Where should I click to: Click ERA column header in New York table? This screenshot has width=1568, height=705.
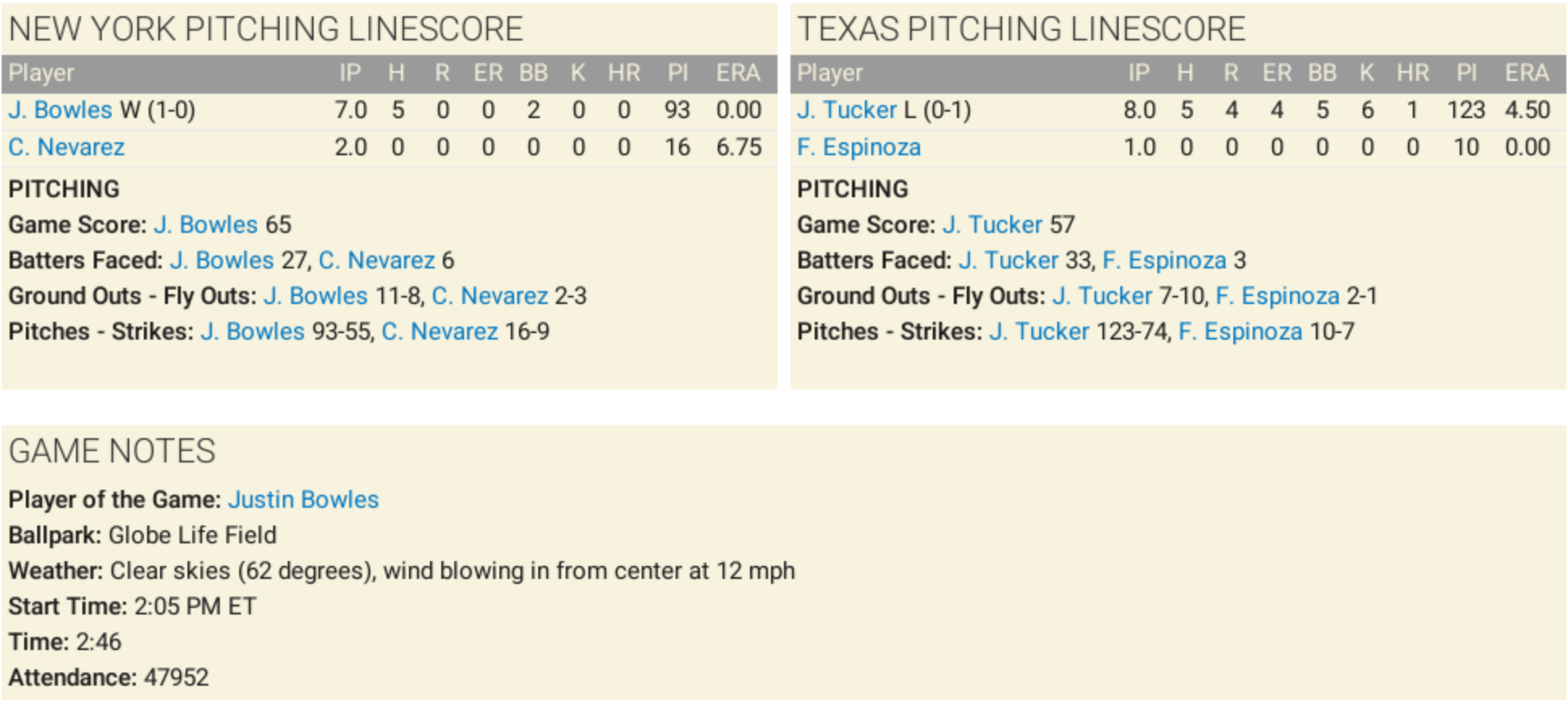pyautogui.click(x=738, y=74)
